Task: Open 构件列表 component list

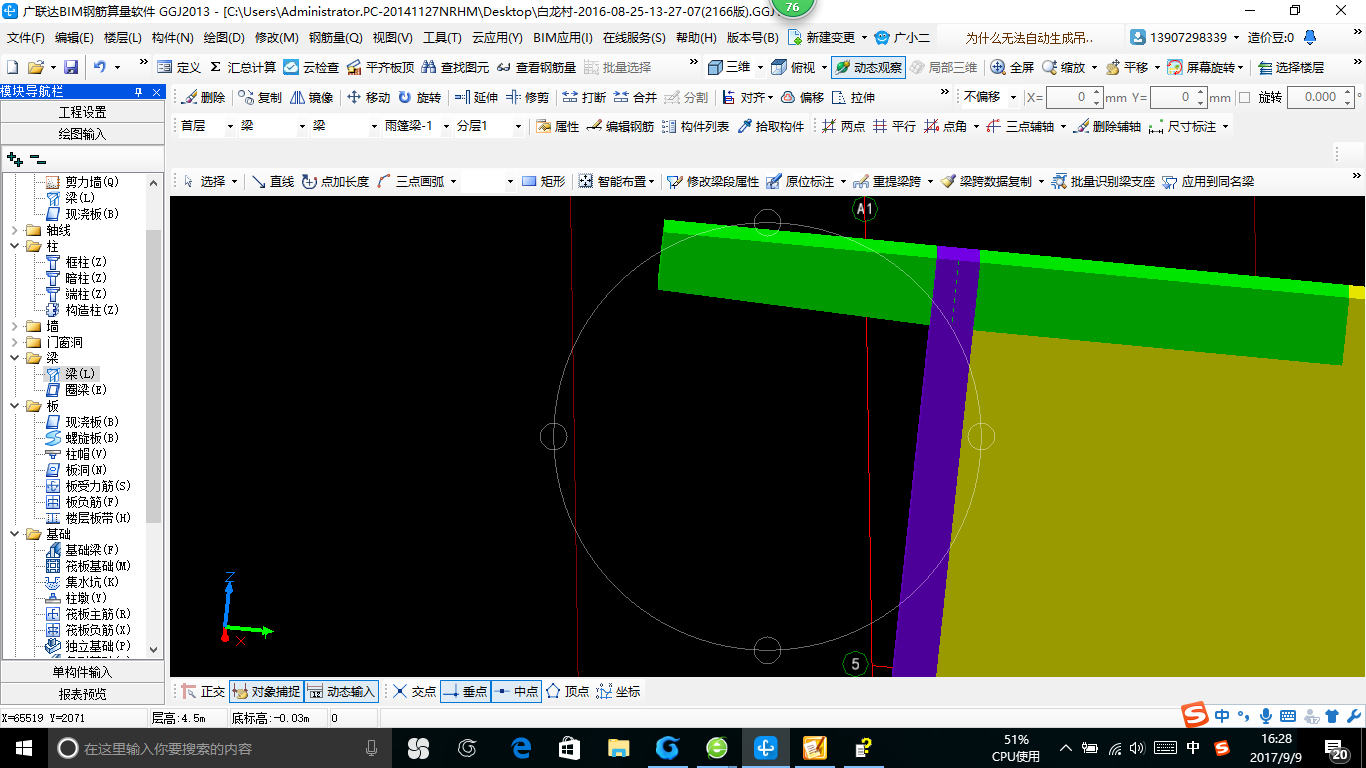Action: point(696,126)
